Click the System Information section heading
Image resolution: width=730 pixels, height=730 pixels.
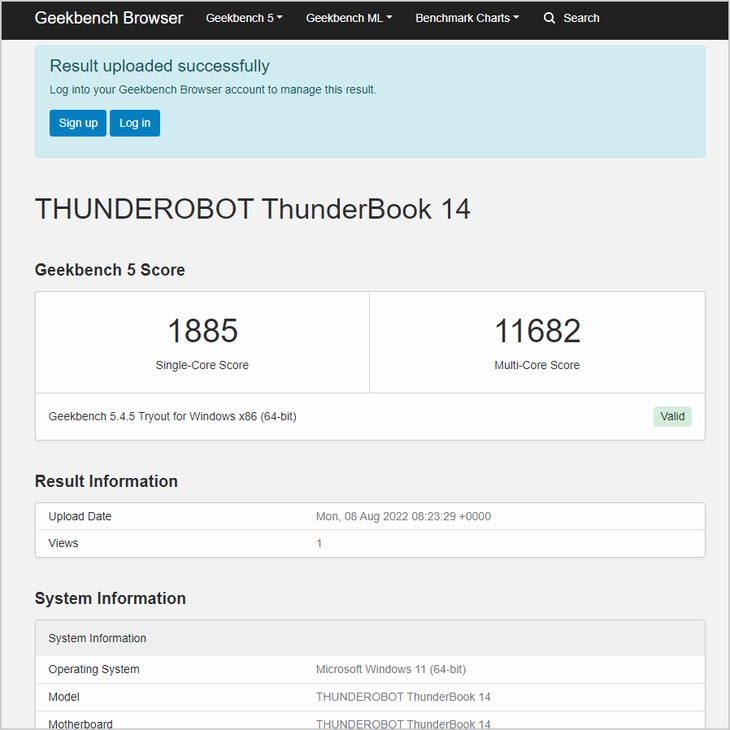tap(110, 598)
